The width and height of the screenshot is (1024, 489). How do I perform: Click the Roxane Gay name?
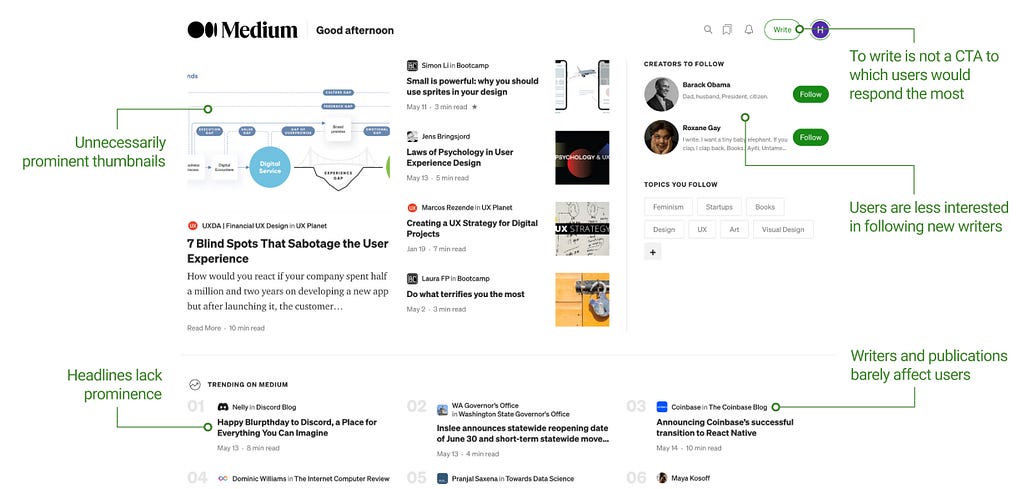click(701, 128)
